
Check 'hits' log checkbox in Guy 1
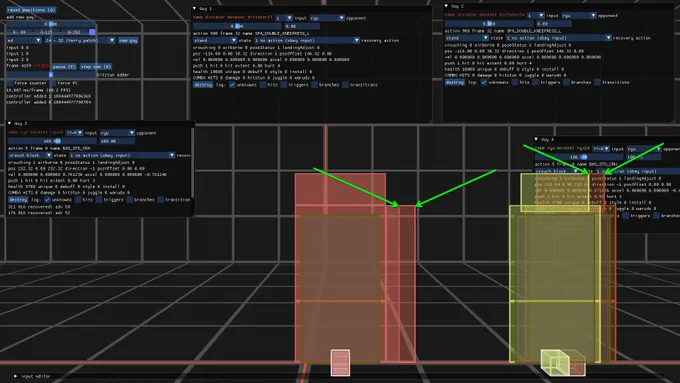pyautogui.click(x=263, y=85)
